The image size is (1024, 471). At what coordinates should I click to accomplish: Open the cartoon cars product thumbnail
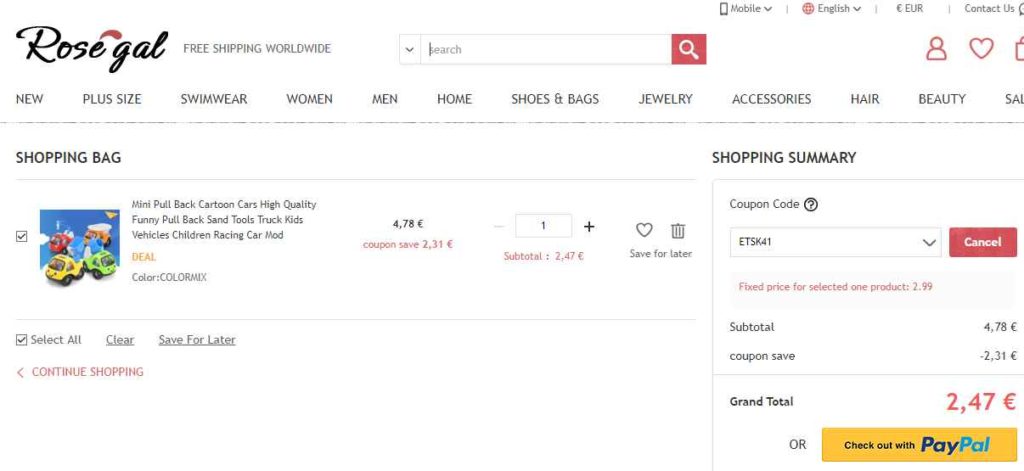click(79, 247)
